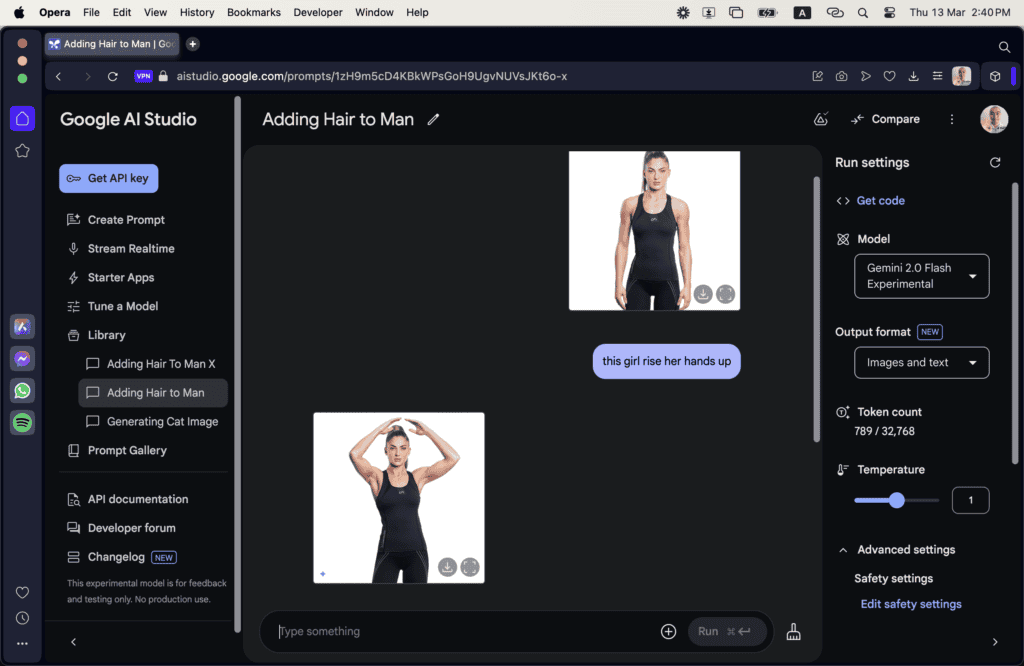The width and height of the screenshot is (1024, 666).
Task: Open Spotify in the Opera sidebar
Action: pos(22,422)
